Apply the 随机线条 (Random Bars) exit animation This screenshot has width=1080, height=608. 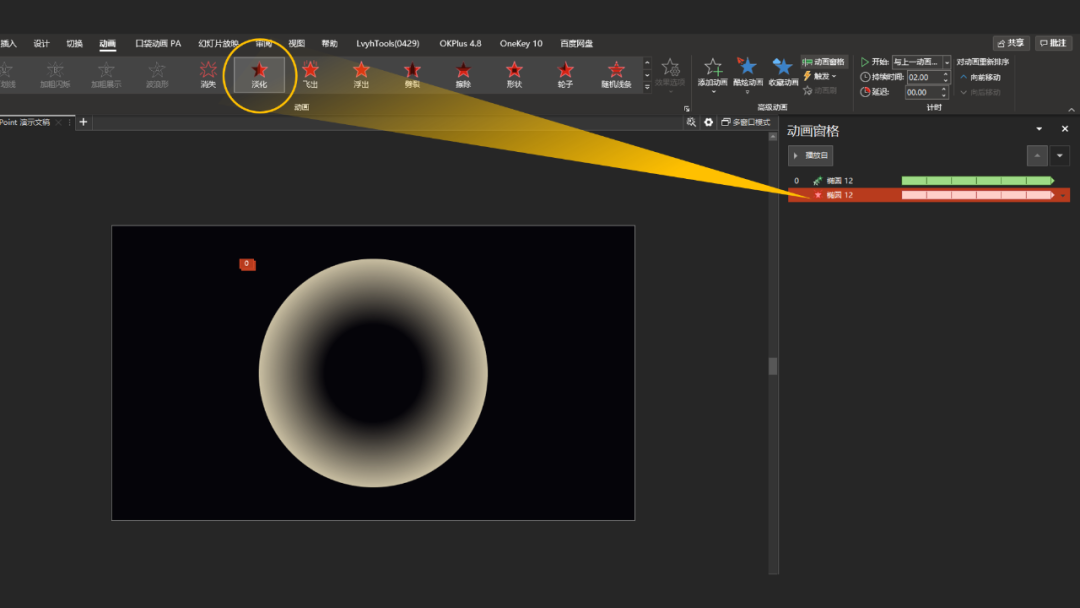pos(616,74)
